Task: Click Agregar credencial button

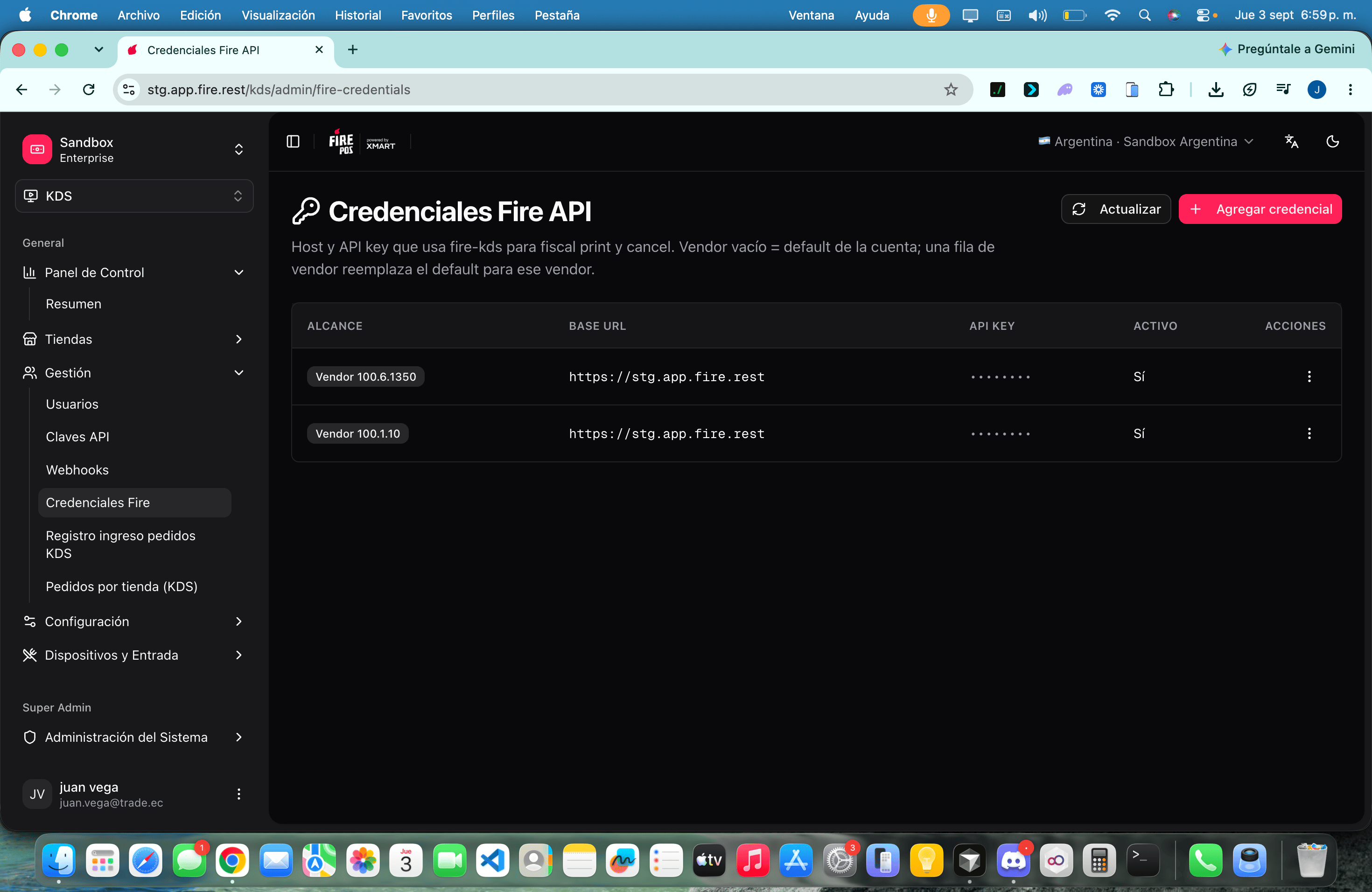Action: [1260, 209]
